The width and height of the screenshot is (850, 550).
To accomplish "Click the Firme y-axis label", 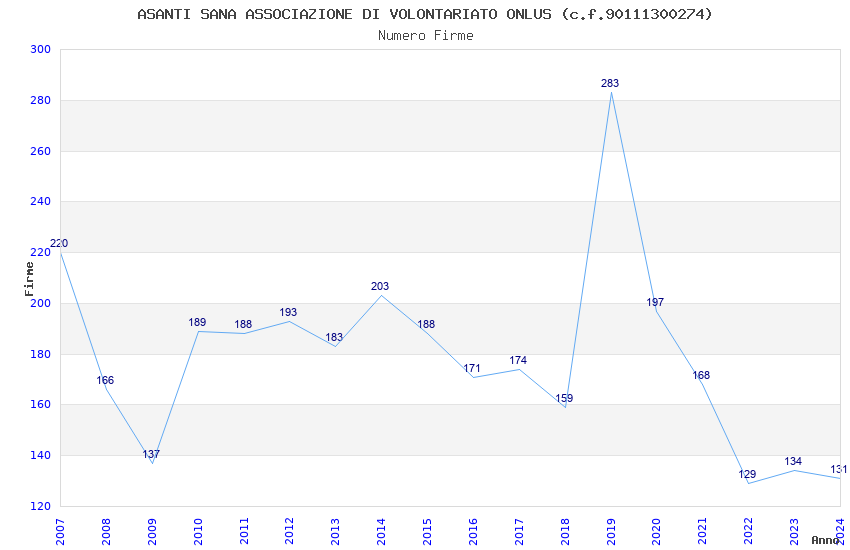I will 29,279.
